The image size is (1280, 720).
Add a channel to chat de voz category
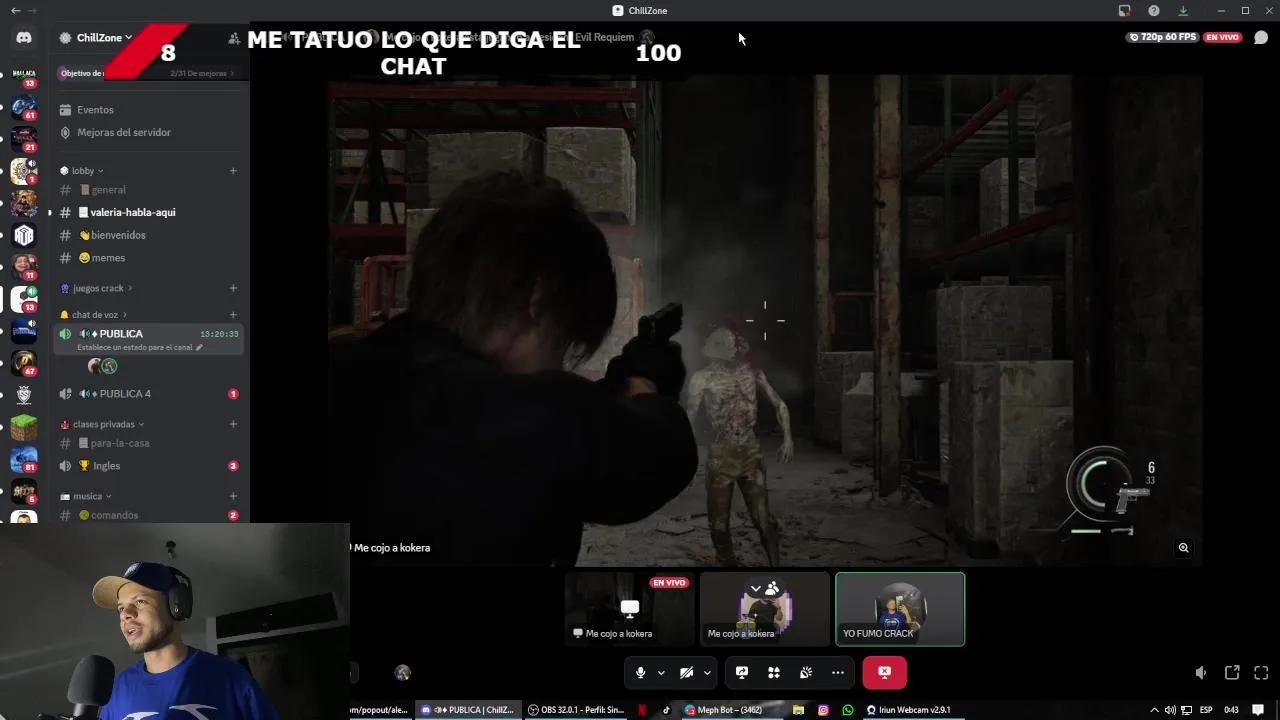[233, 315]
